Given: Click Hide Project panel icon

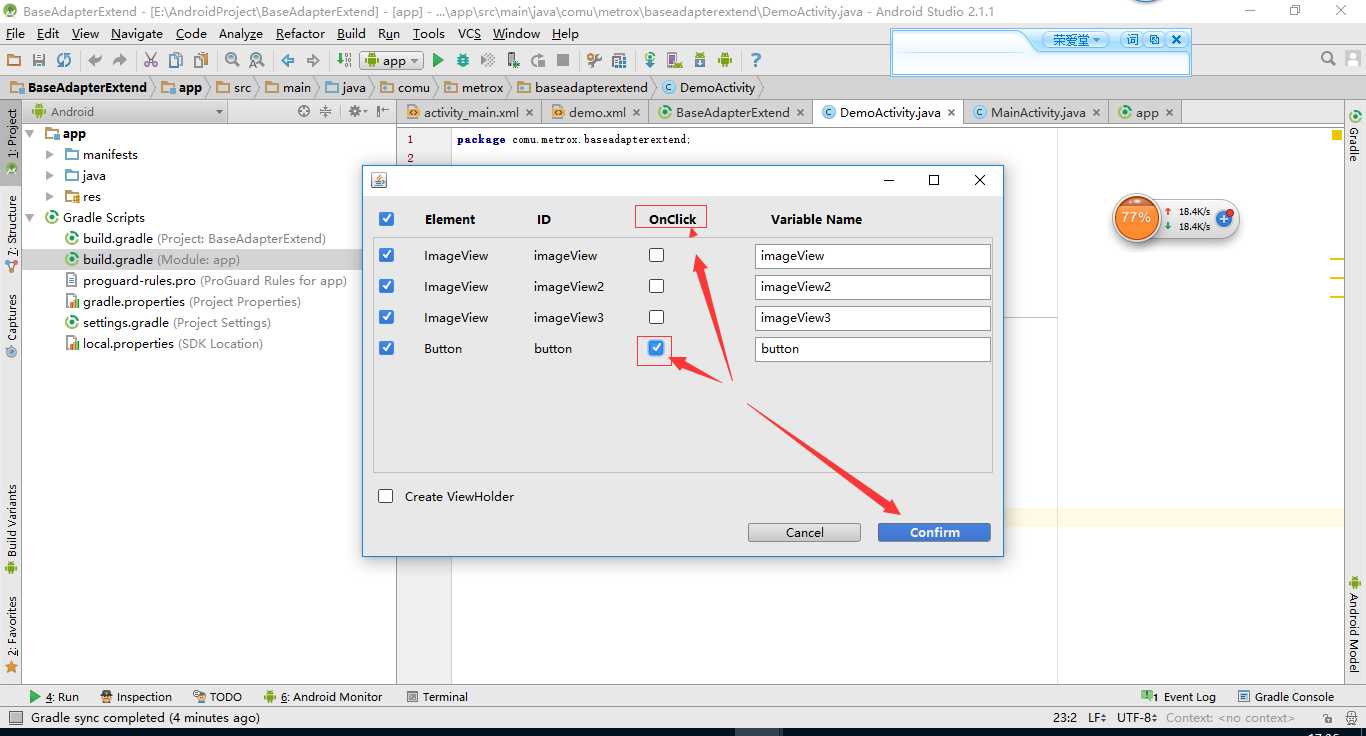Looking at the screenshot, I should [383, 112].
